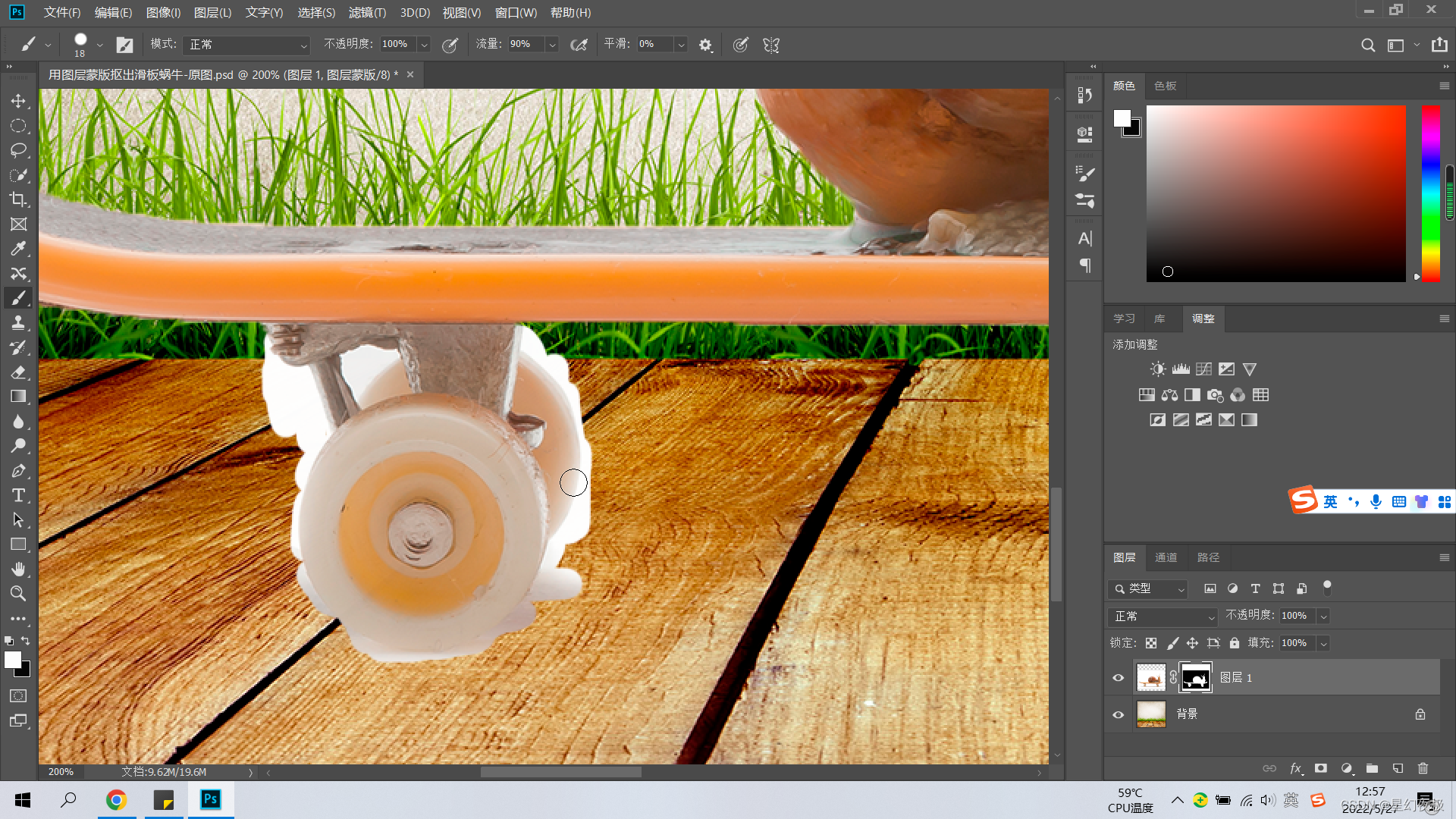Toggle airbrush build-up effect option
This screenshot has height=819, width=1456.
pyautogui.click(x=579, y=45)
